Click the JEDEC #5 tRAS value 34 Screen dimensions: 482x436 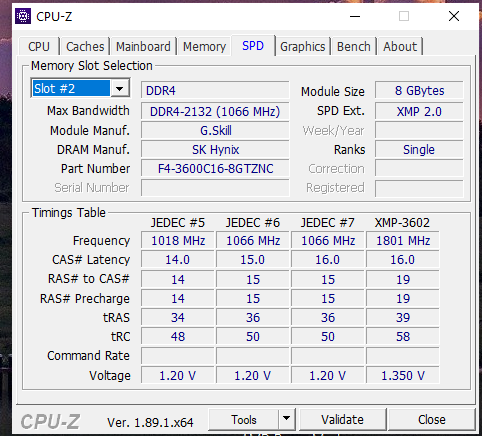point(178,317)
